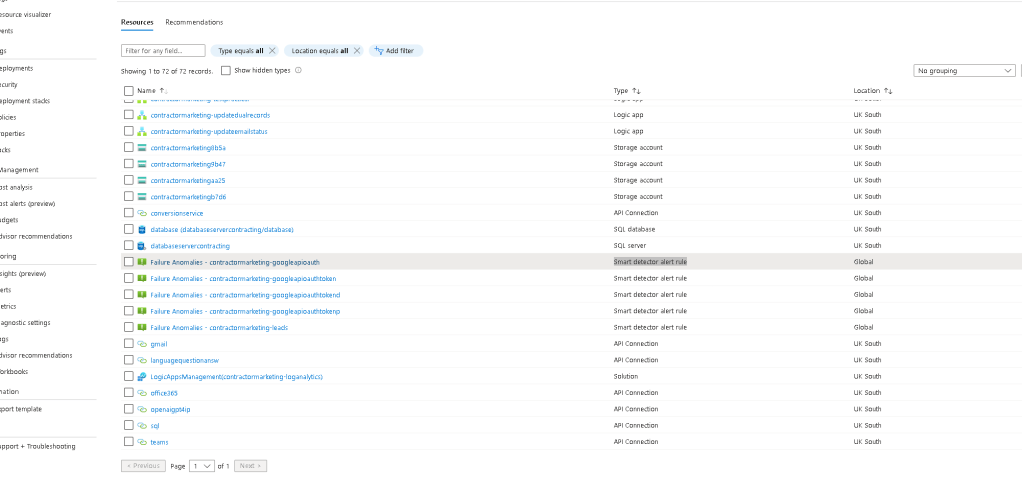Open the databaseservercontracting resource link
Viewport: 1022px width, 492px height.
coord(190,246)
